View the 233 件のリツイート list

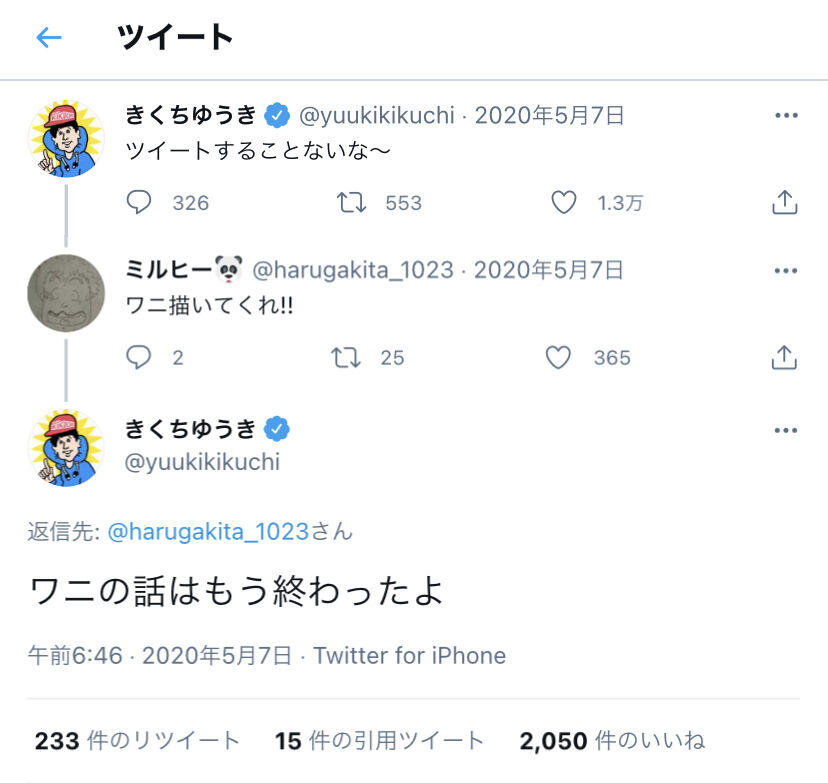pyautogui.click(x=137, y=741)
